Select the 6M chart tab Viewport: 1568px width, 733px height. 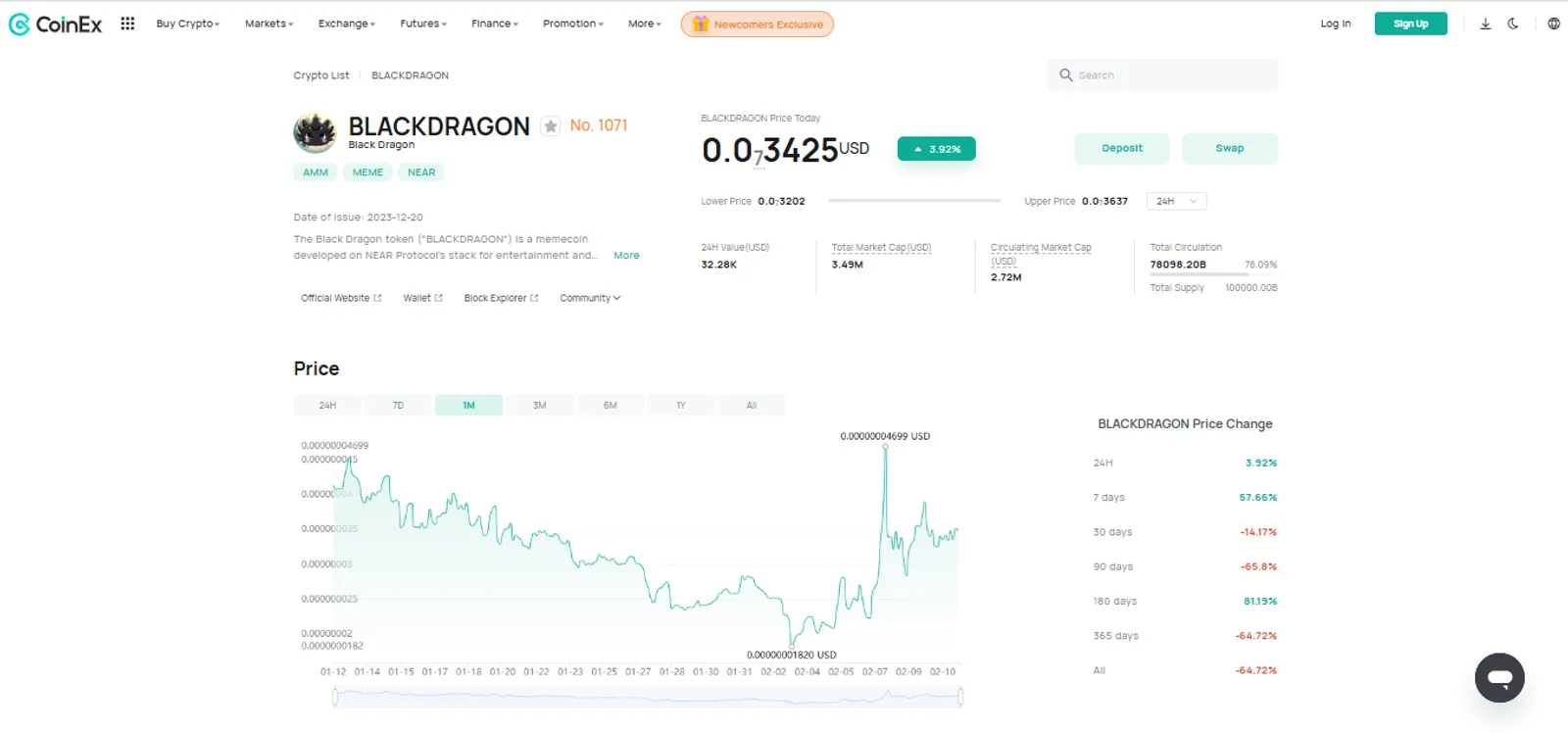pyautogui.click(x=611, y=405)
